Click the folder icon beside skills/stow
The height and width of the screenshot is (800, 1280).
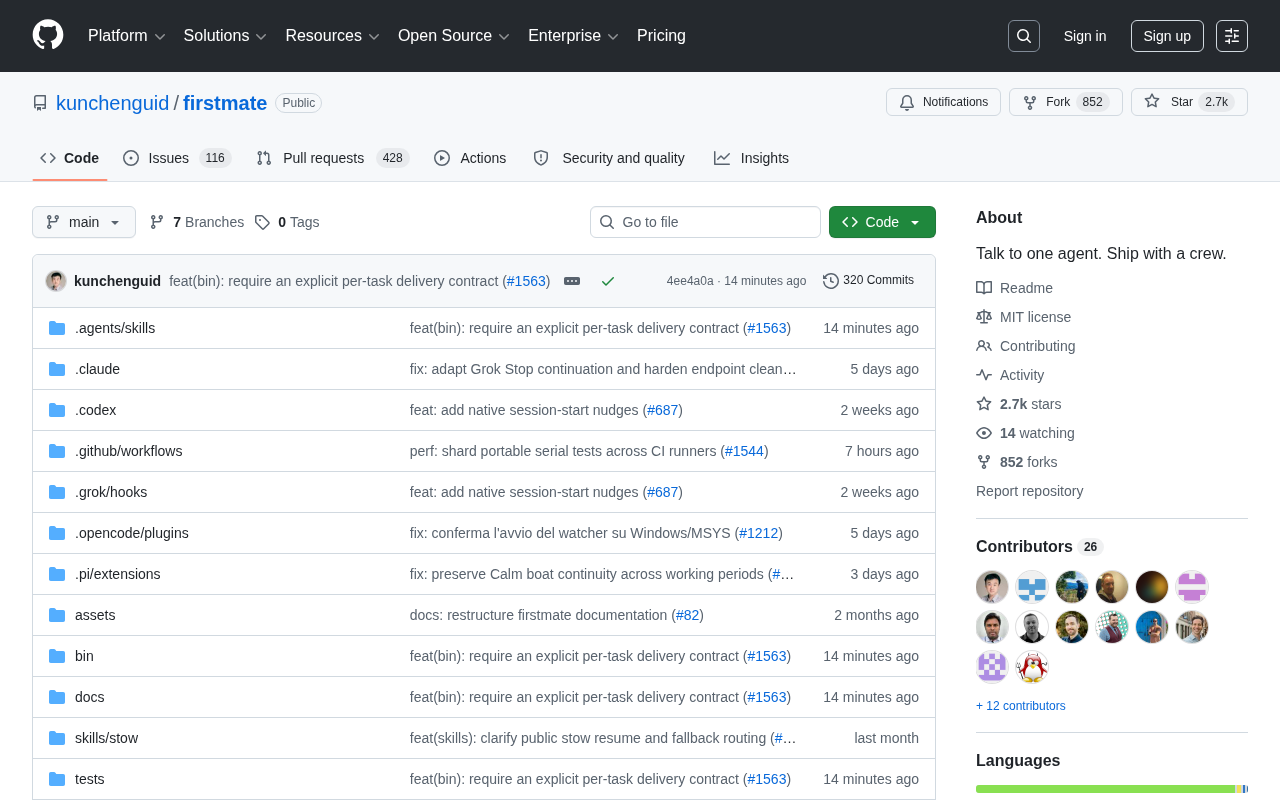57,738
